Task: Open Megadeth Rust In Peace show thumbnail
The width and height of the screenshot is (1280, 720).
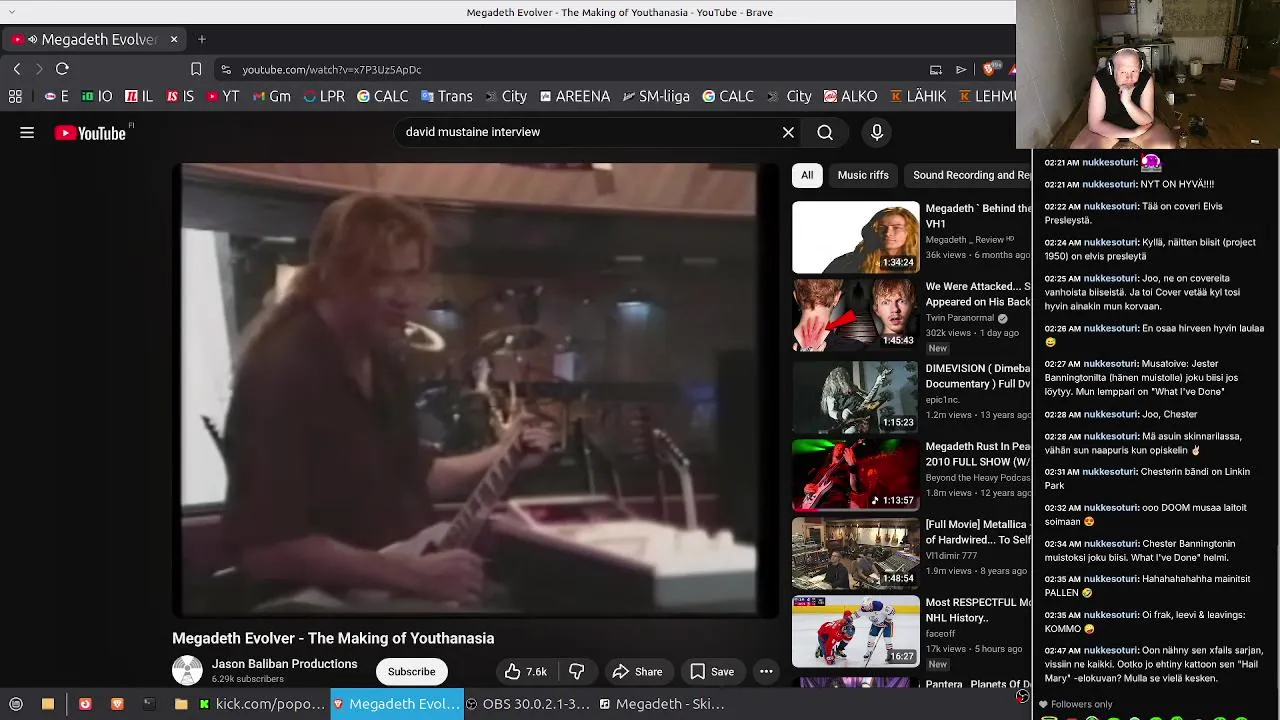Action: point(855,475)
